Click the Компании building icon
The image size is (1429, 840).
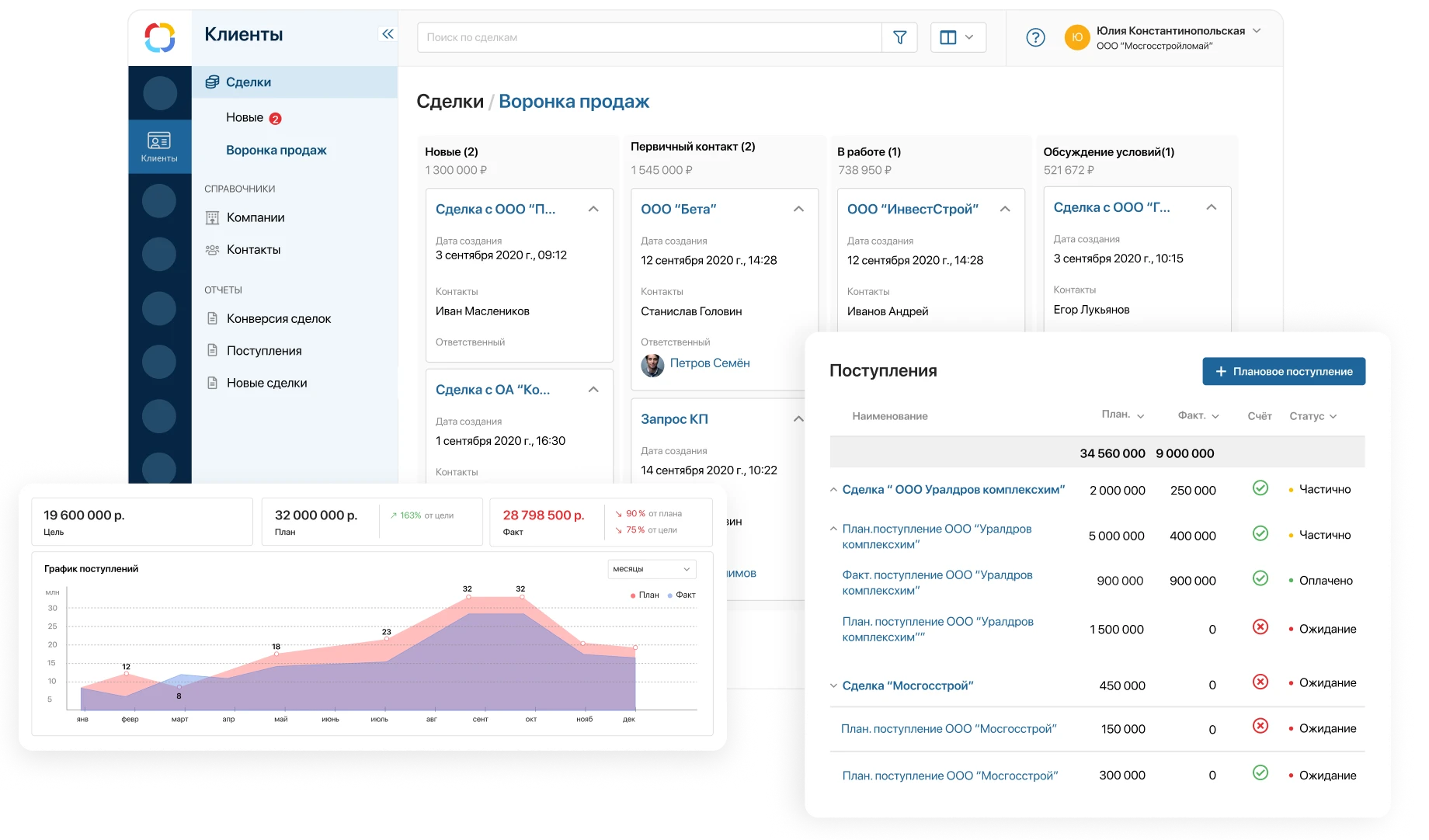click(x=212, y=217)
